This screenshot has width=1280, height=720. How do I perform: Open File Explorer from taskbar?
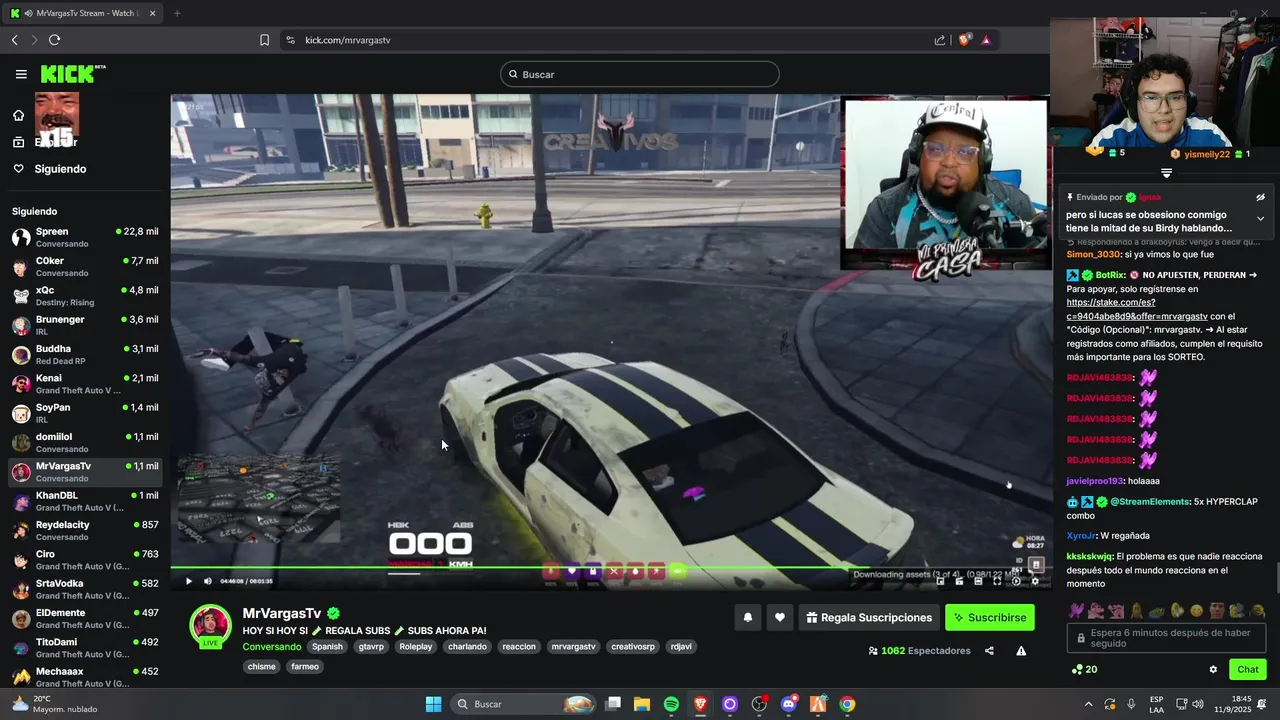[x=642, y=704]
